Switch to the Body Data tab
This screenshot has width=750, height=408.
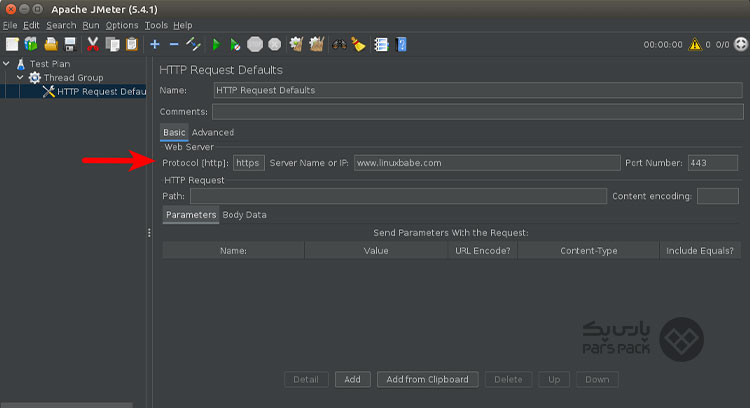244,215
